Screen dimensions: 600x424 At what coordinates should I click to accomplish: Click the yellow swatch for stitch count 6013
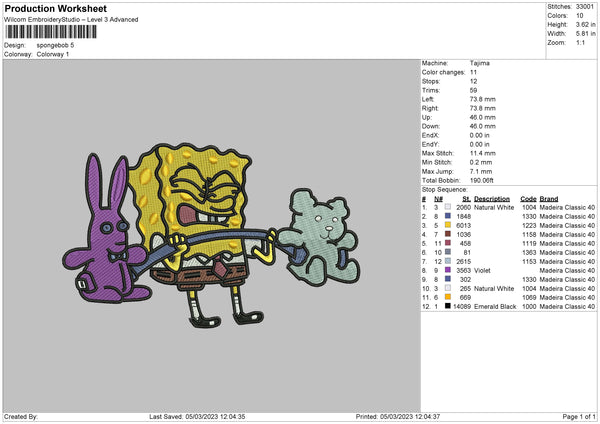pos(447,225)
